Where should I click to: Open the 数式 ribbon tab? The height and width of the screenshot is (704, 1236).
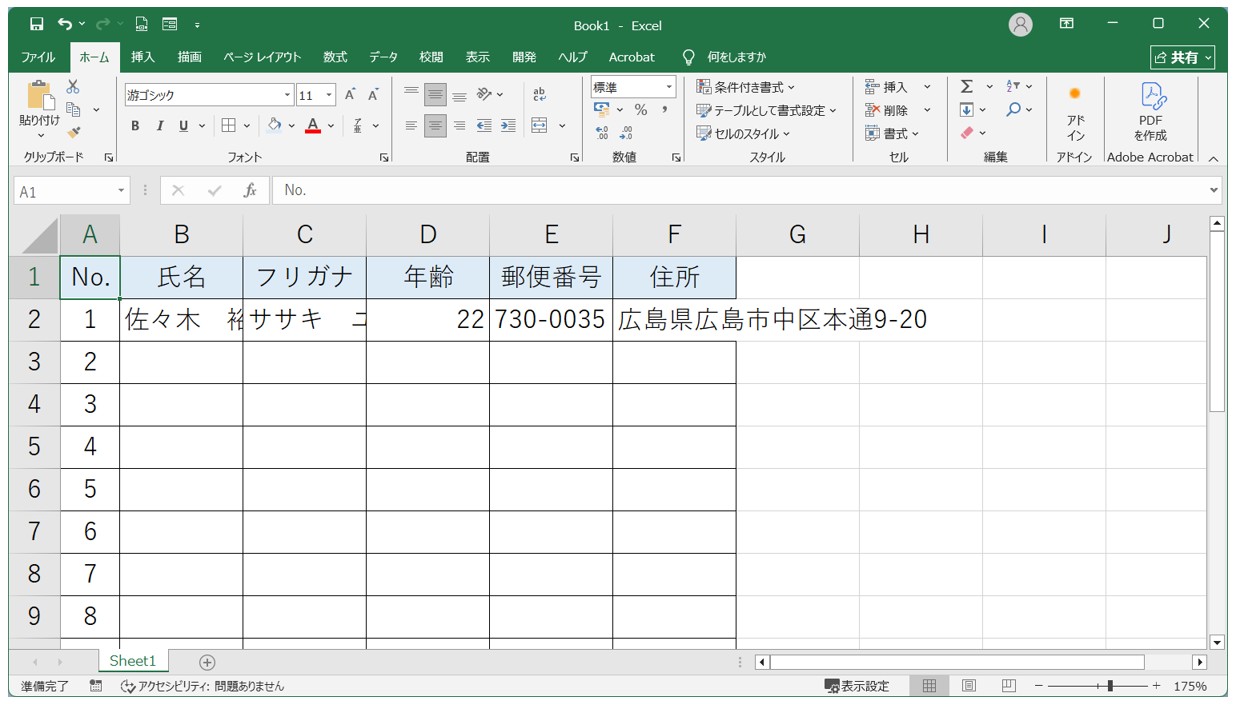(x=335, y=57)
